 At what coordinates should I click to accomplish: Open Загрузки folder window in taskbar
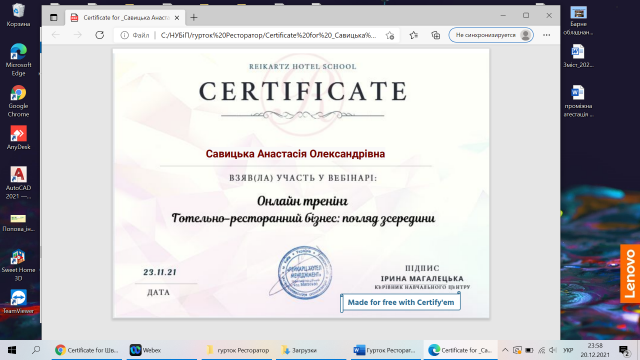tap(300, 350)
